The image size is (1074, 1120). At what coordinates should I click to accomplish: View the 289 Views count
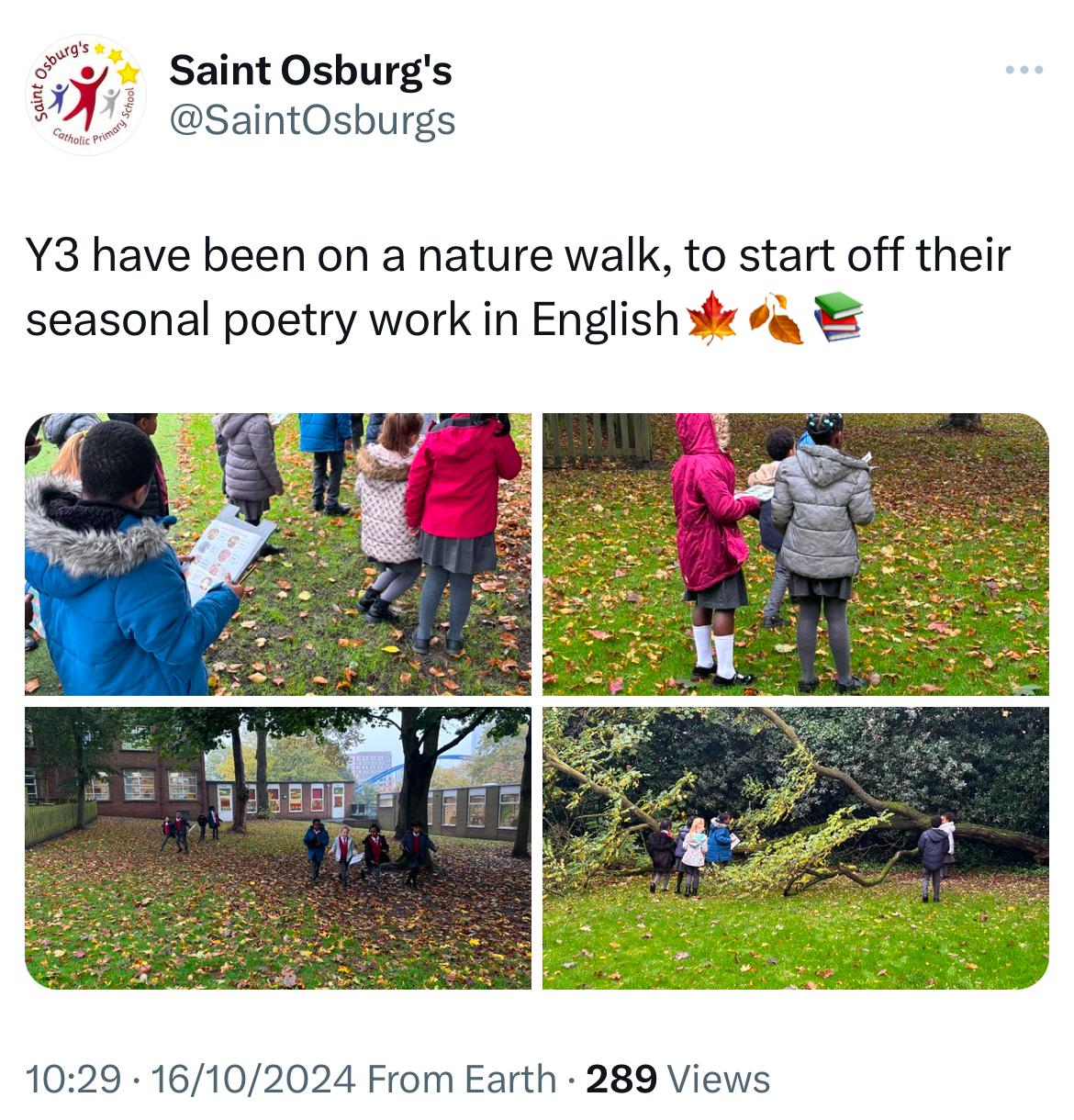point(678,1079)
